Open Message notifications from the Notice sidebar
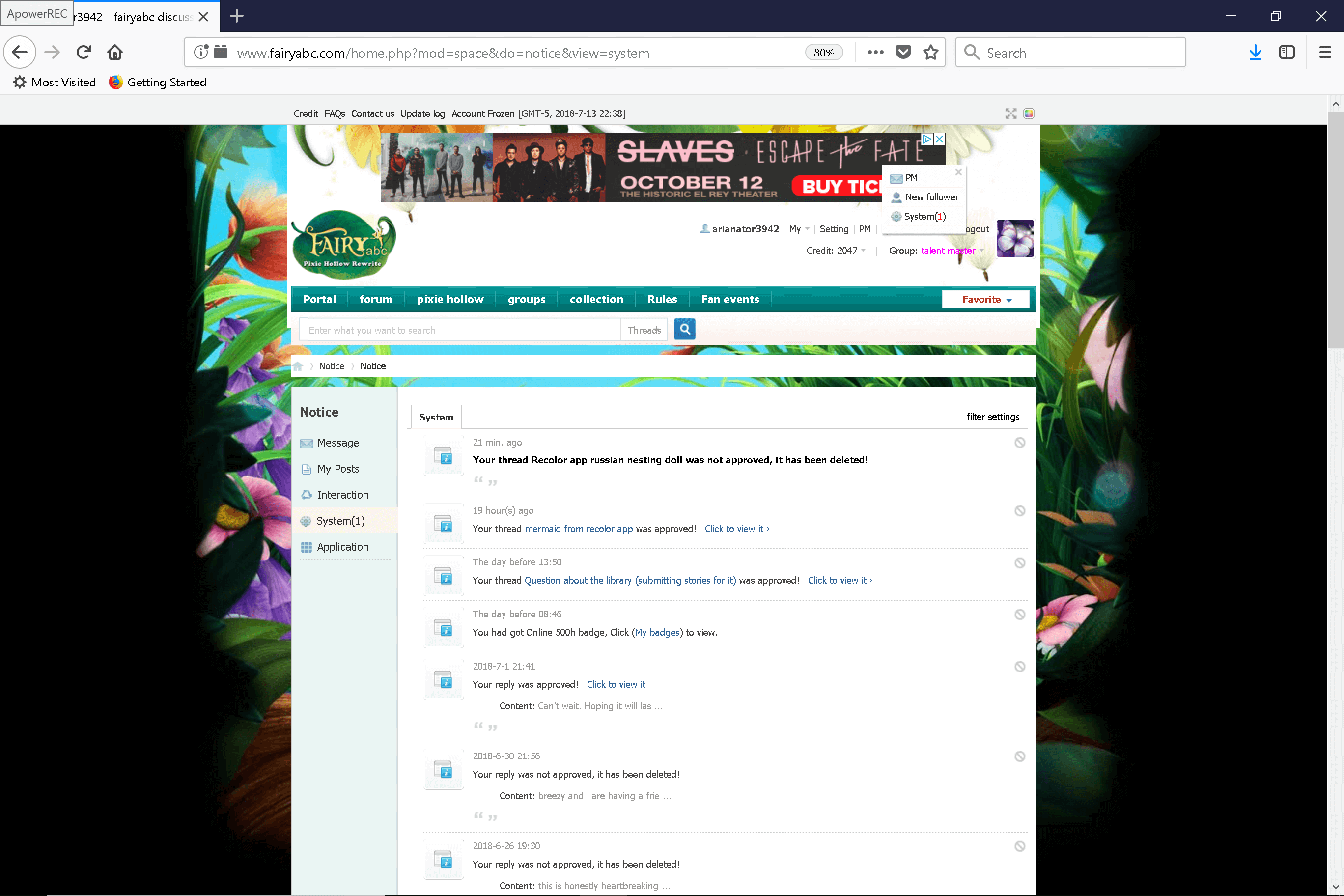 pyautogui.click(x=337, y=442)
